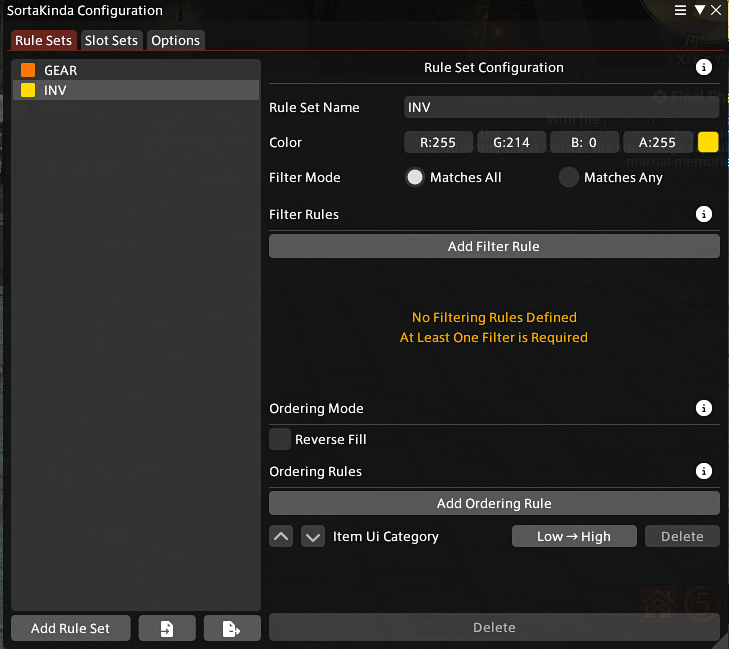Close the SortaKinda Configuration window
Screen dimensions: 729x649
click(x=716, y=10)
